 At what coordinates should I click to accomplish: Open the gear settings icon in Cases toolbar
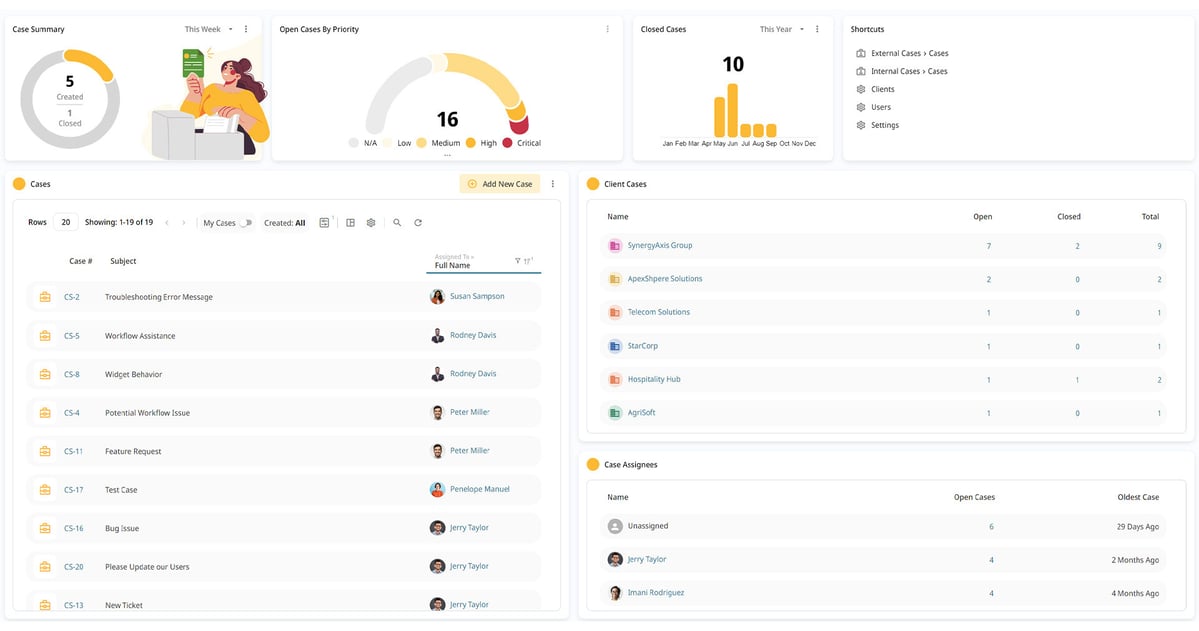click(x=371, y=223)
